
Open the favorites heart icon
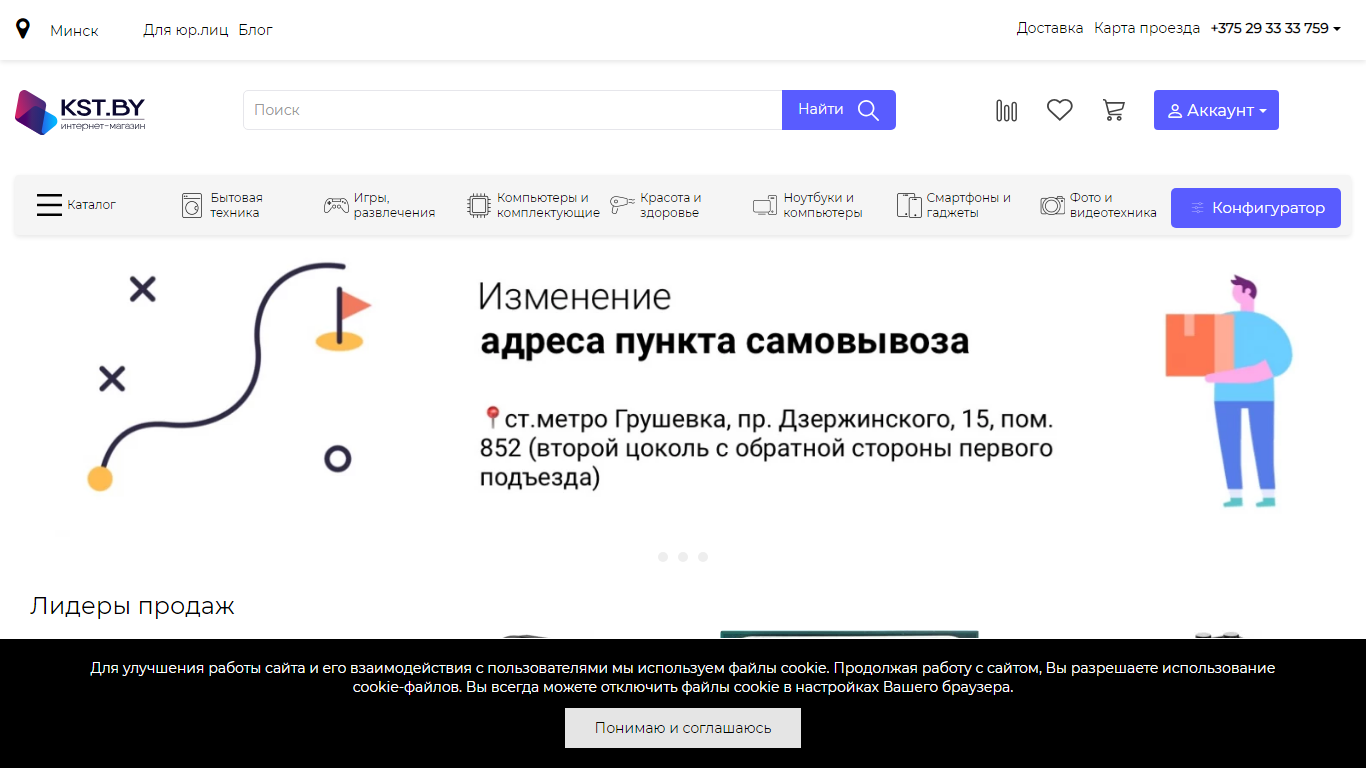click(x=1060, y=110)
